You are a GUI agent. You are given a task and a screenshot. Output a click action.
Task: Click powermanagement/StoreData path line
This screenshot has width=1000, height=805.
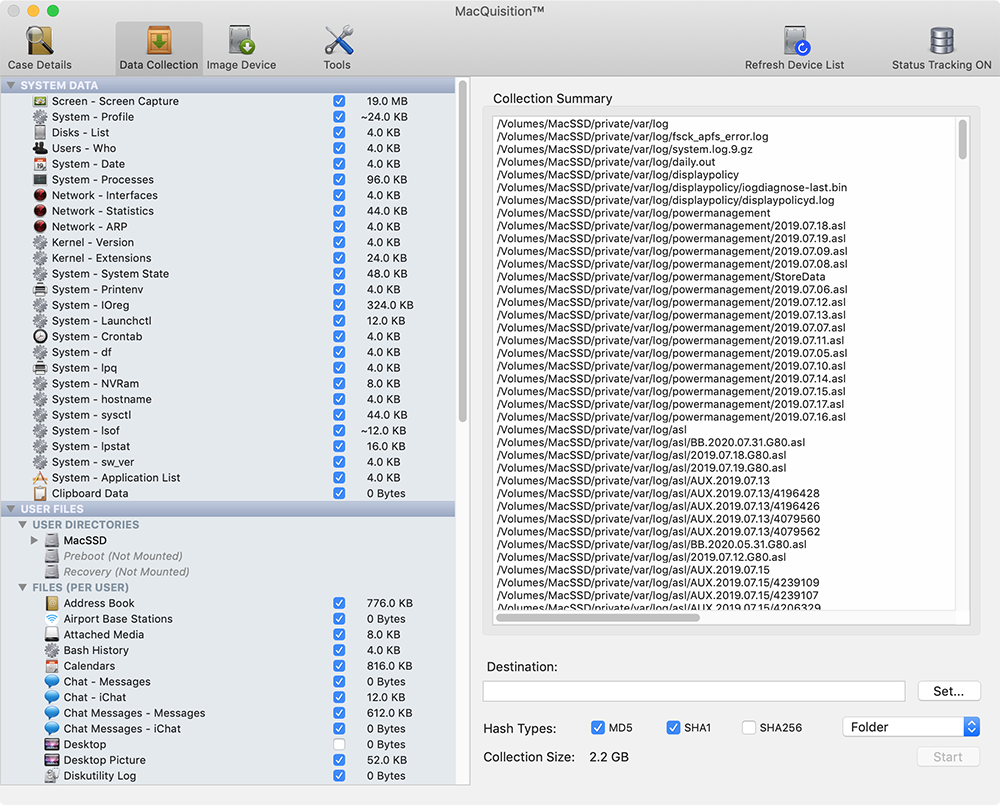tap(661, 277)
